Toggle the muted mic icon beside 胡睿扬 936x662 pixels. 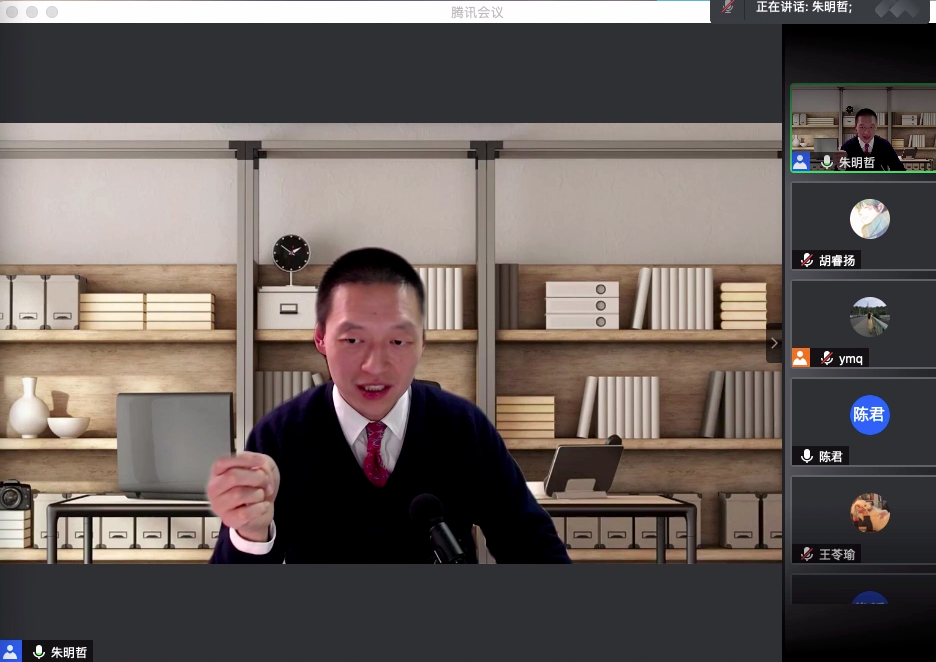click(807, 260)
